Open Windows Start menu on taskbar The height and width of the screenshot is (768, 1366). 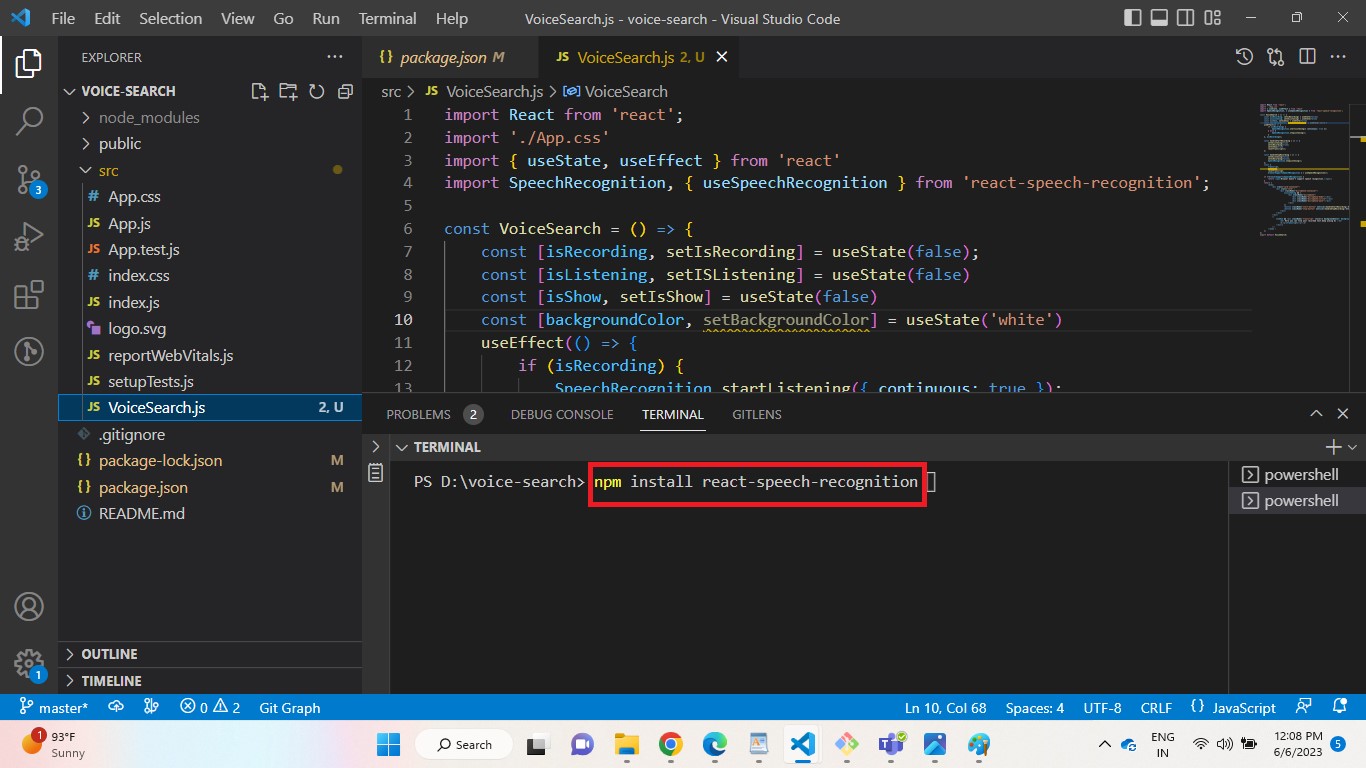click(388, 744)
